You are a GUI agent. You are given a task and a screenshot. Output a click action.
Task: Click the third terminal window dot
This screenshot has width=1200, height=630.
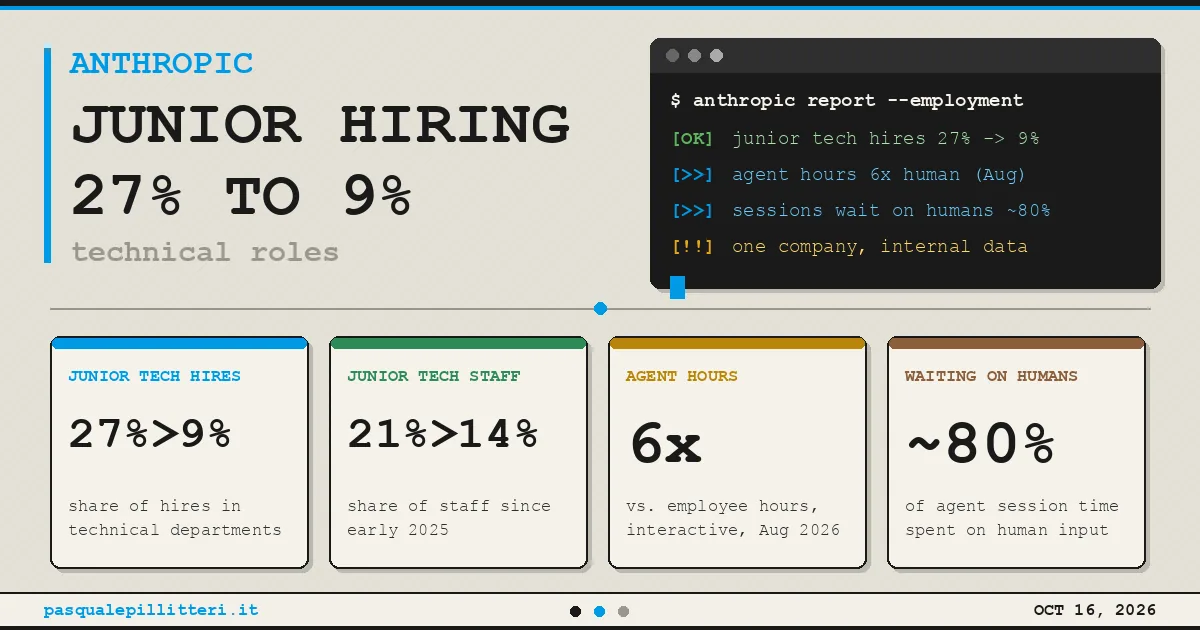click(716, 56)
